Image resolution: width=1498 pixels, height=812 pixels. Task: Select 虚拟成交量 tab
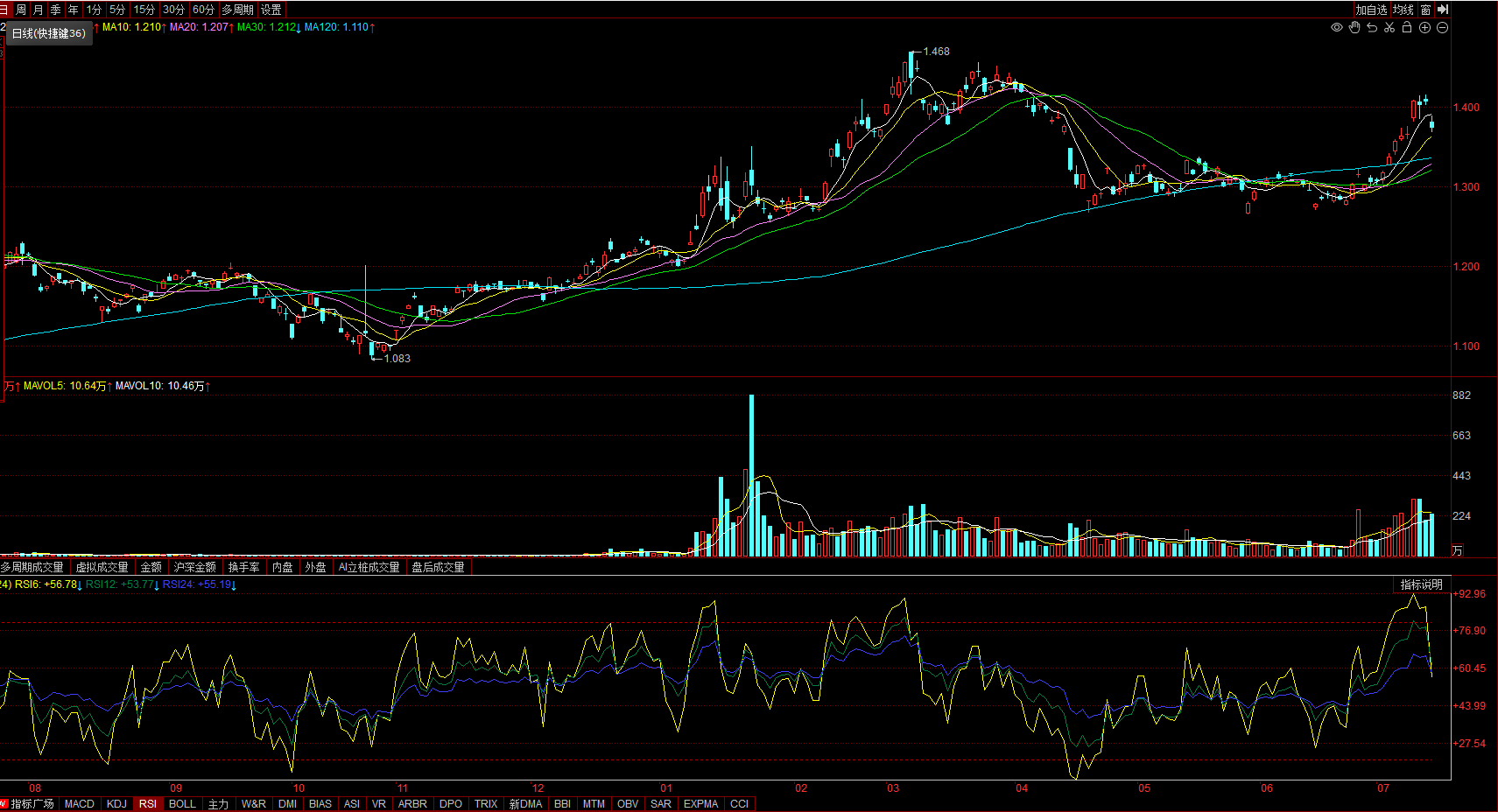[x=102, y=567]
